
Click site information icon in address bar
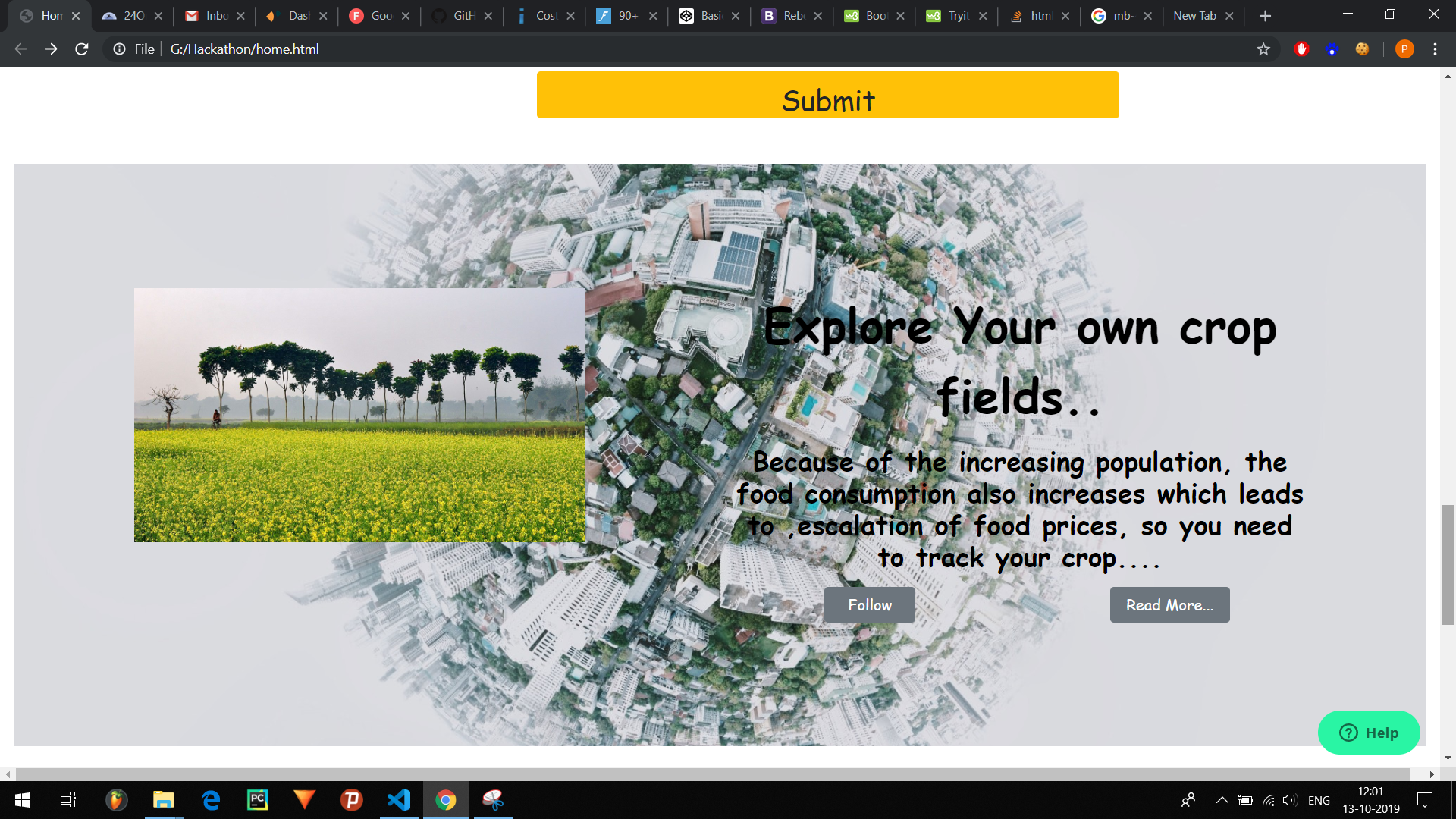(x=120, y=49)
